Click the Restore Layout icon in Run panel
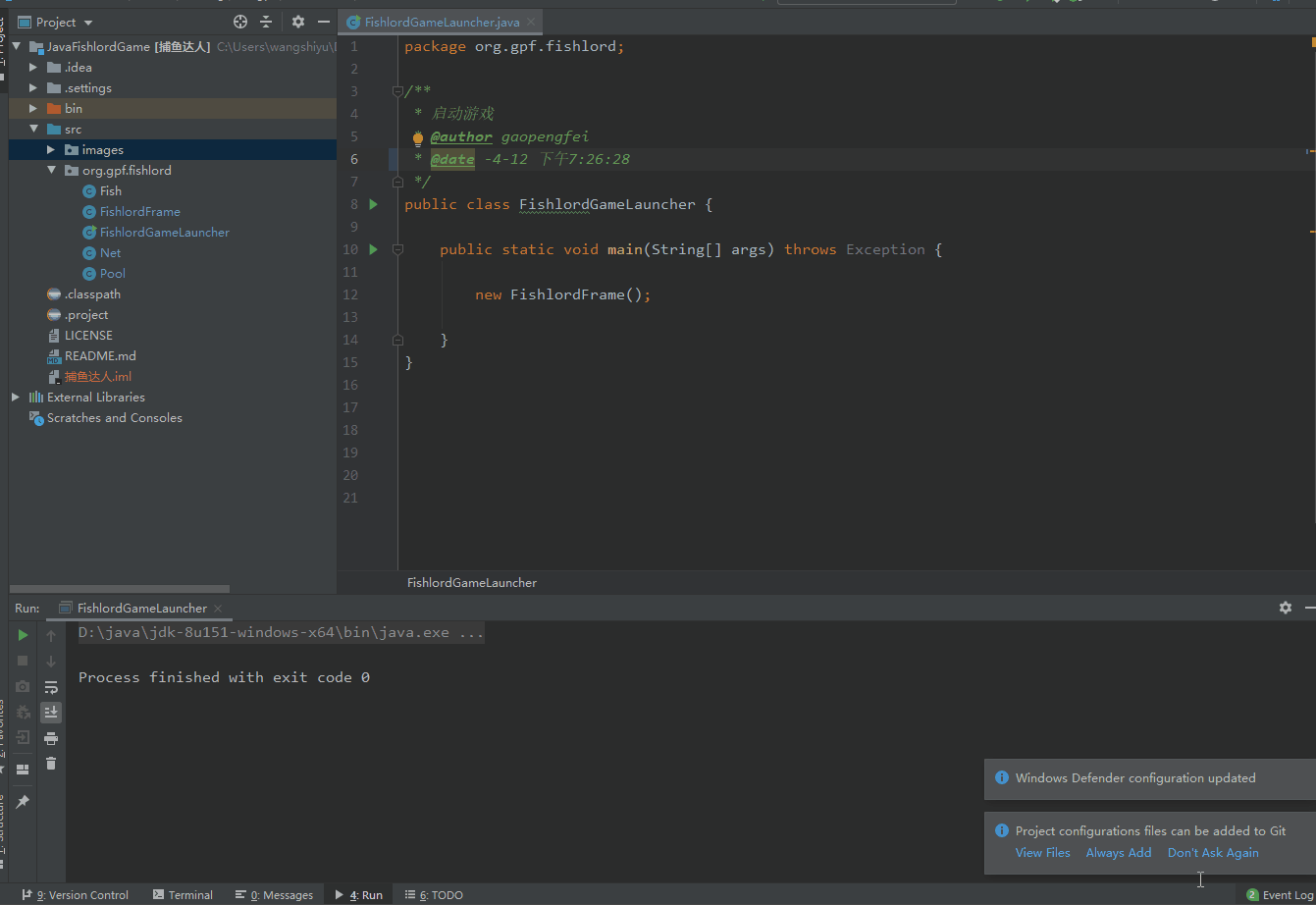The height and width of the screenshot is (905, 1316). tap(23, 770)
